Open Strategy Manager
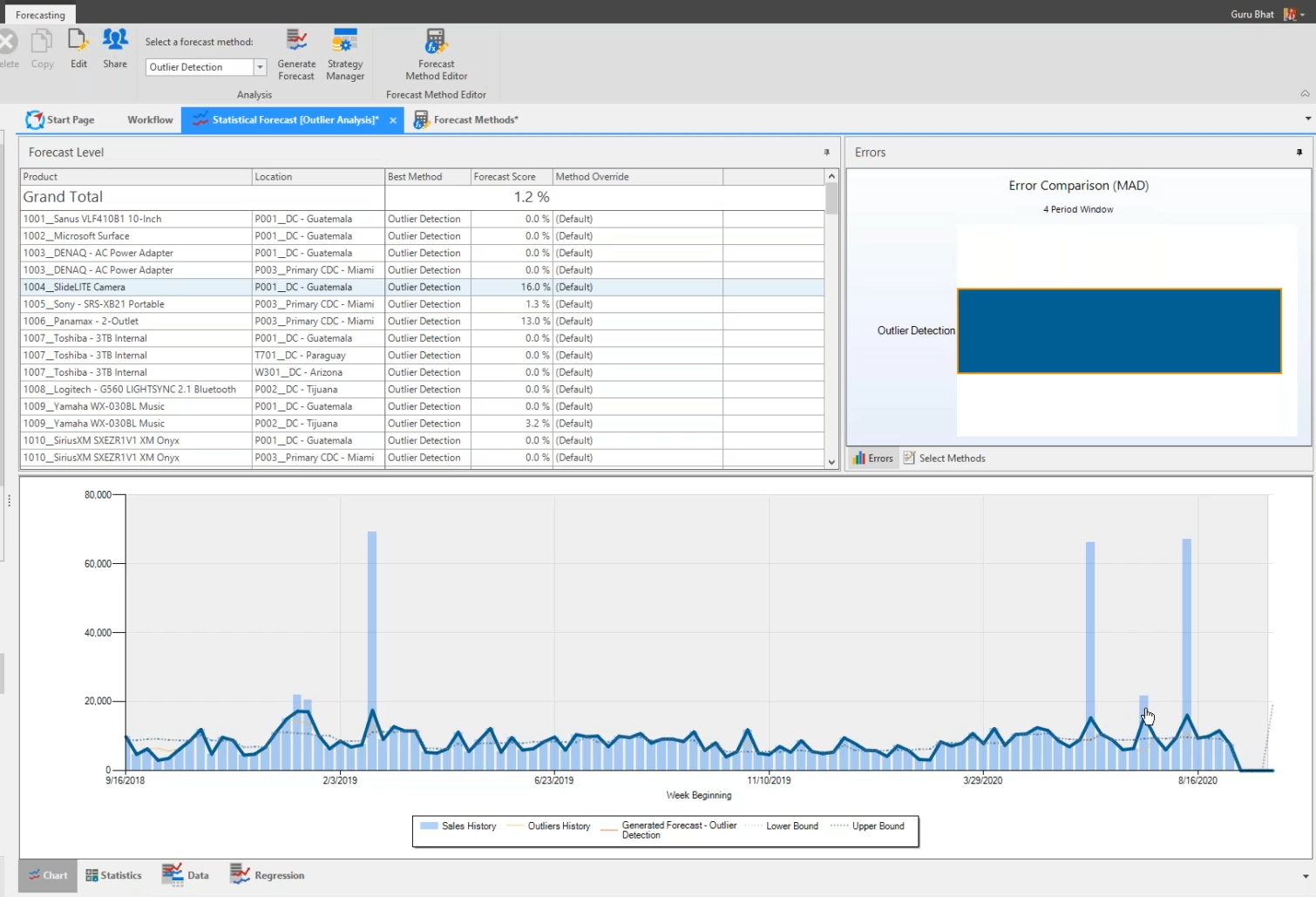 click(x=345, y=55)
